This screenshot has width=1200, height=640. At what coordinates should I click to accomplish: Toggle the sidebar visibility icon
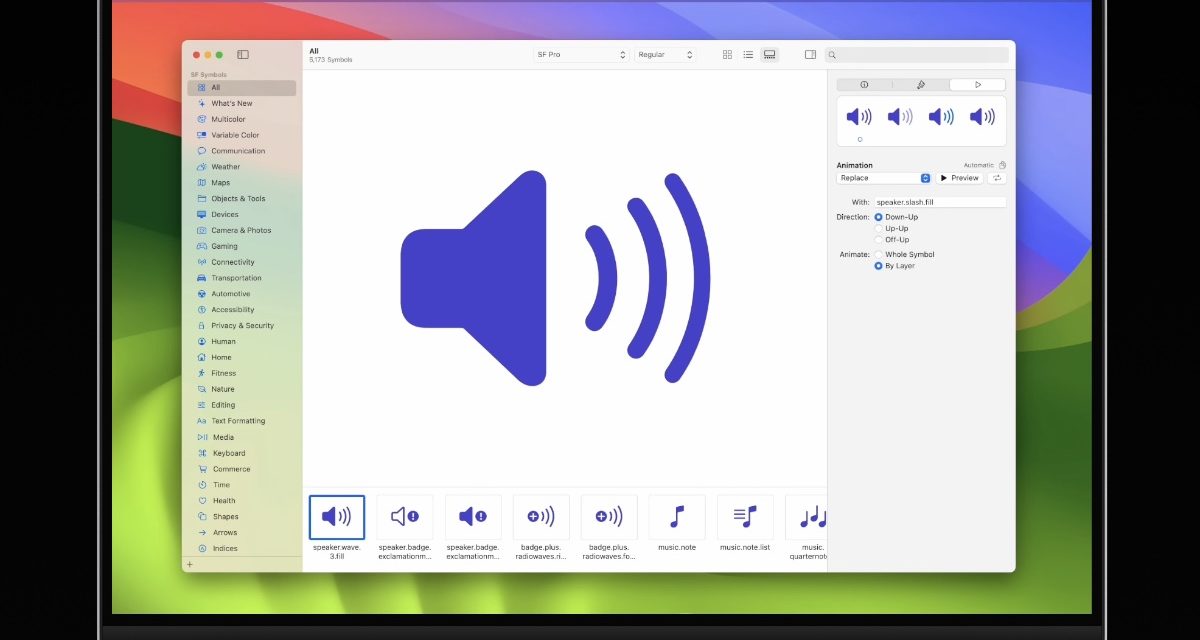pos(242,55)
